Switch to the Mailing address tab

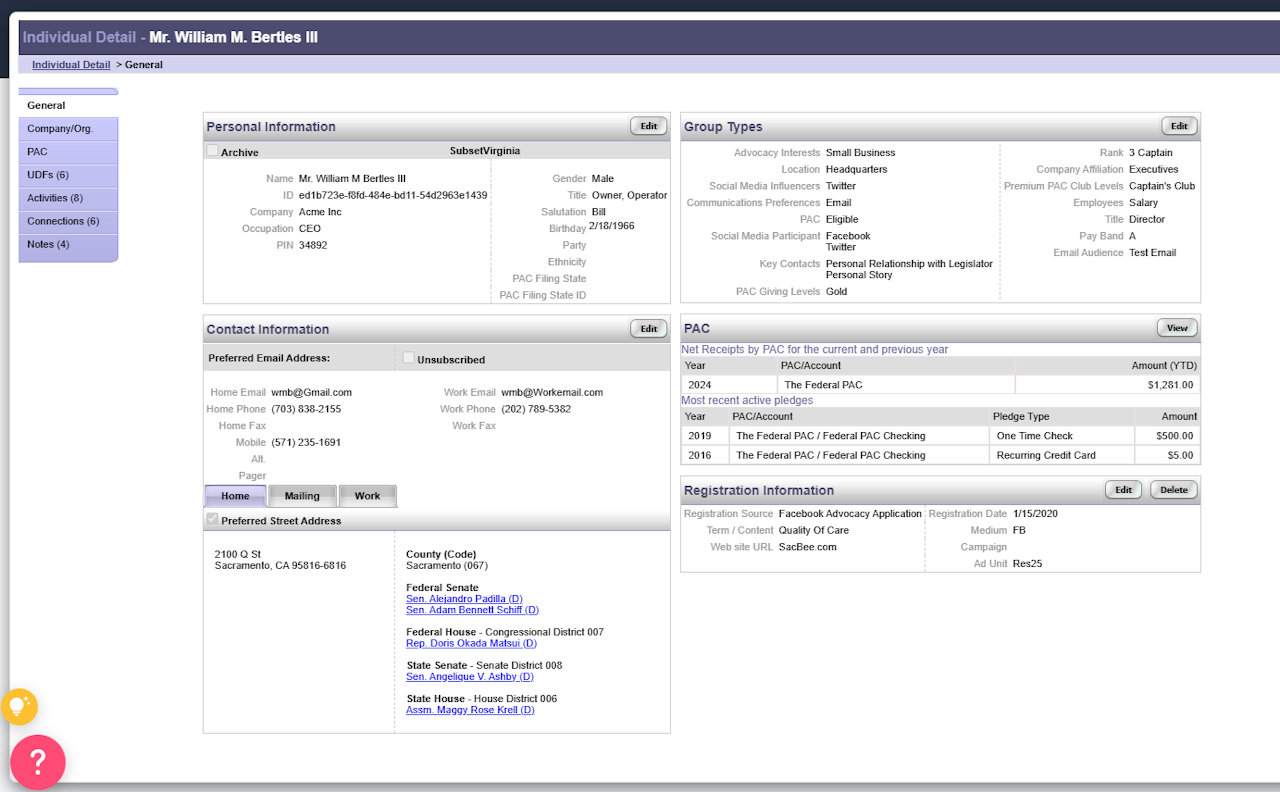pyautogui.click(x=302, y=496)
